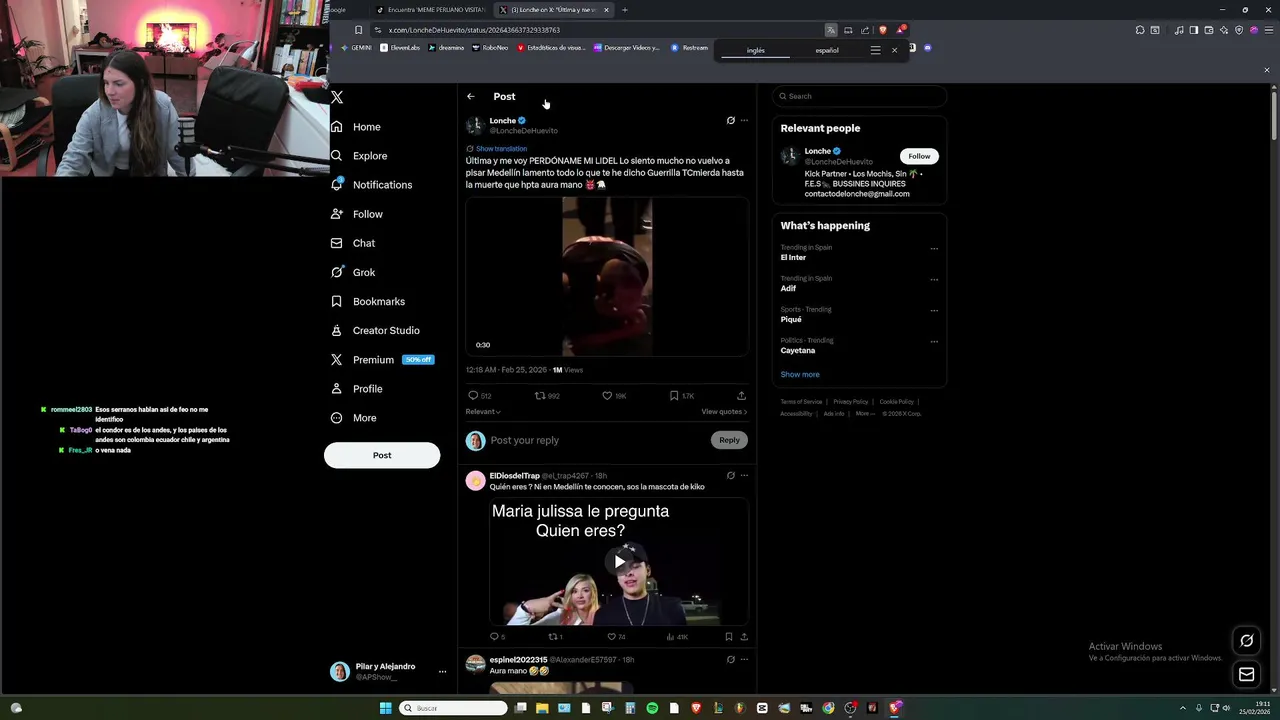Open a new browser tab
The width and height of the screenshot is (1280, 720).
(x=625, y=10)
